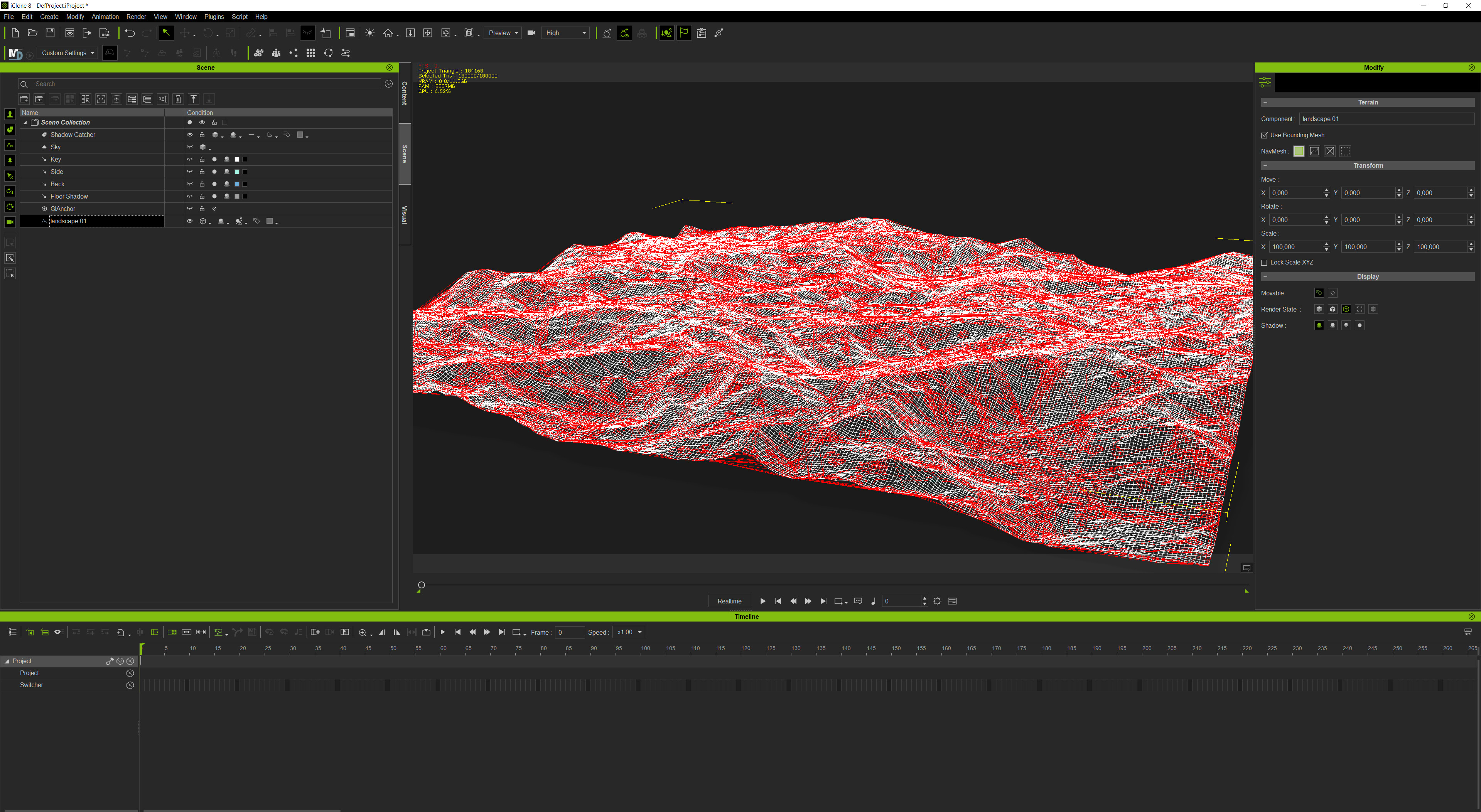Click the Component name field landscape 01

pyautogui.click(x=1387, y=119)
